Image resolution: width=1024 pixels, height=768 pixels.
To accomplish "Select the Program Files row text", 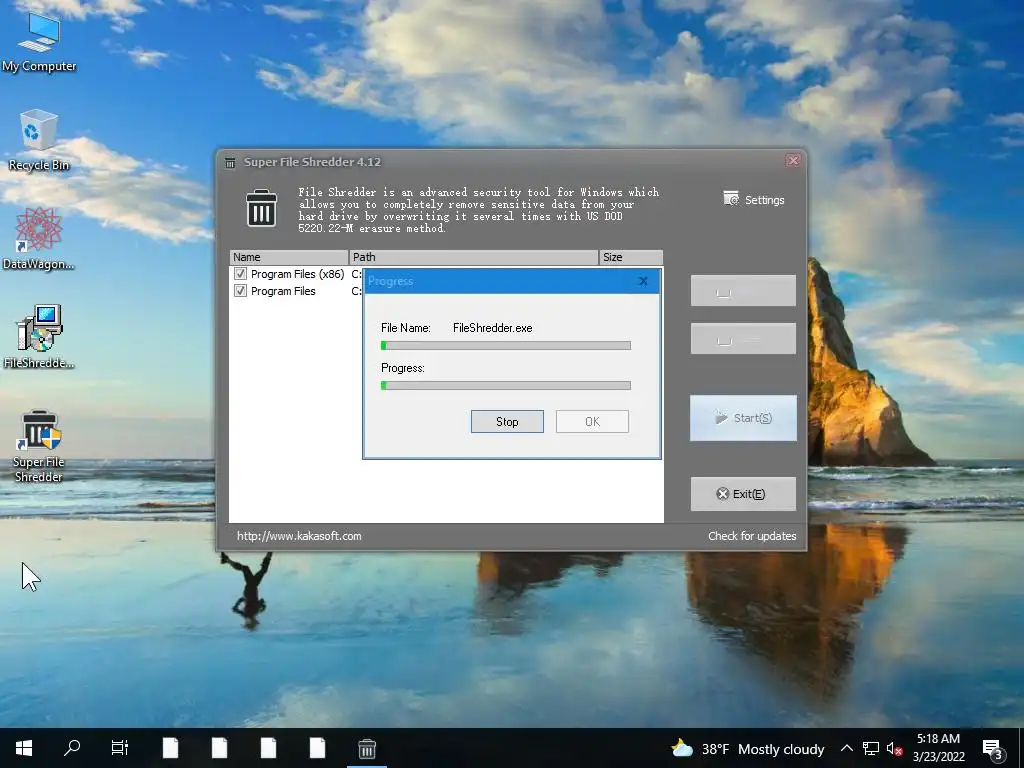I will tap(283, 291).
